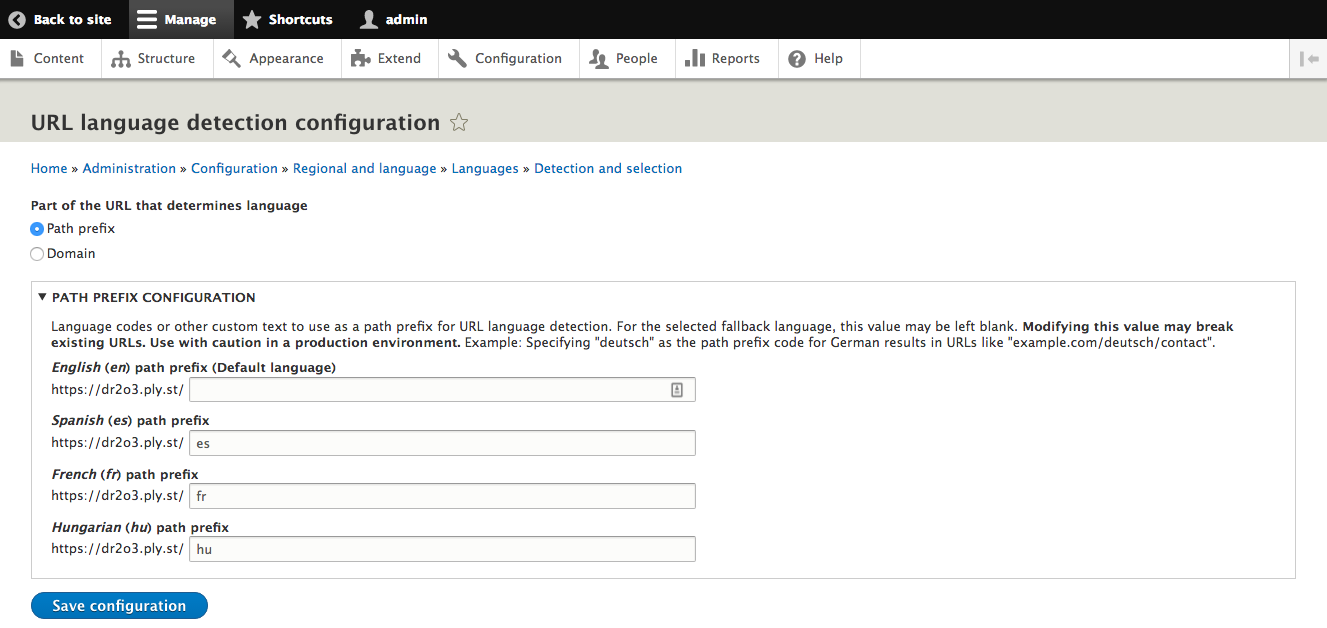This screenshot has height=628, width=1327.
Task: Open the admin user menu
Action: (394, 19)
